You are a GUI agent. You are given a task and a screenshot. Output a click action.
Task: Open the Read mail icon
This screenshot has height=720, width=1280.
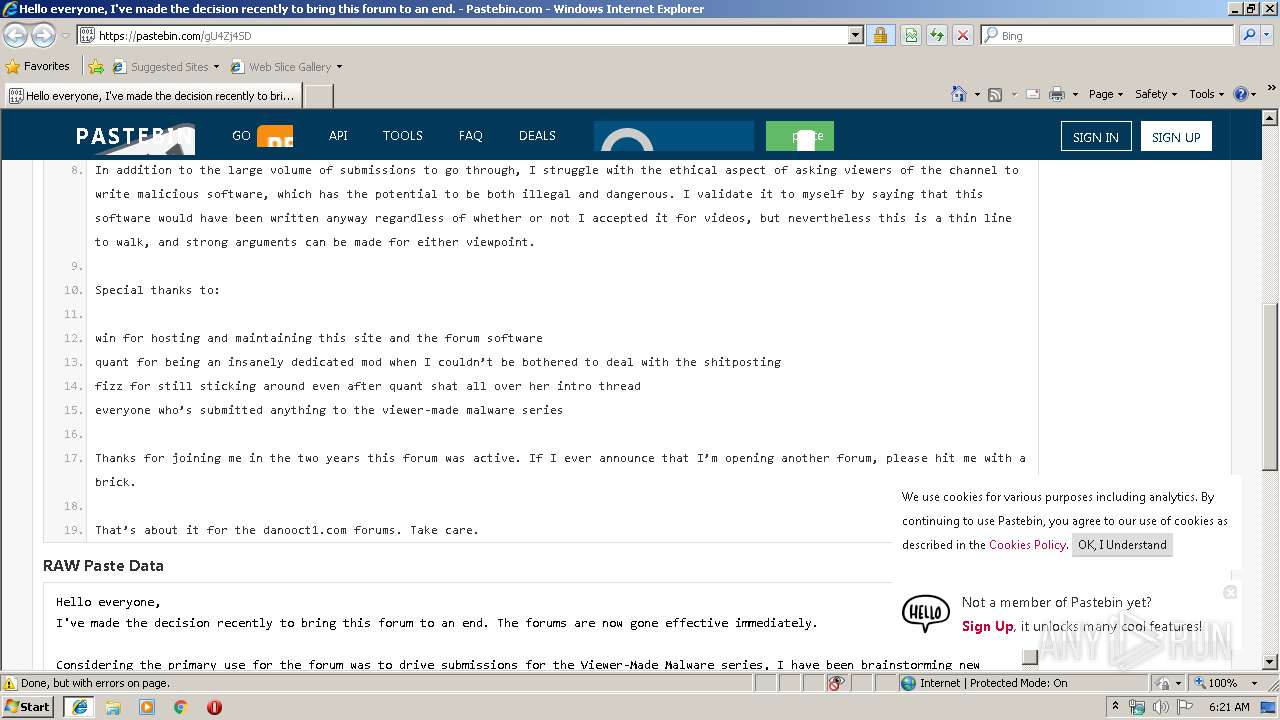1032,94
